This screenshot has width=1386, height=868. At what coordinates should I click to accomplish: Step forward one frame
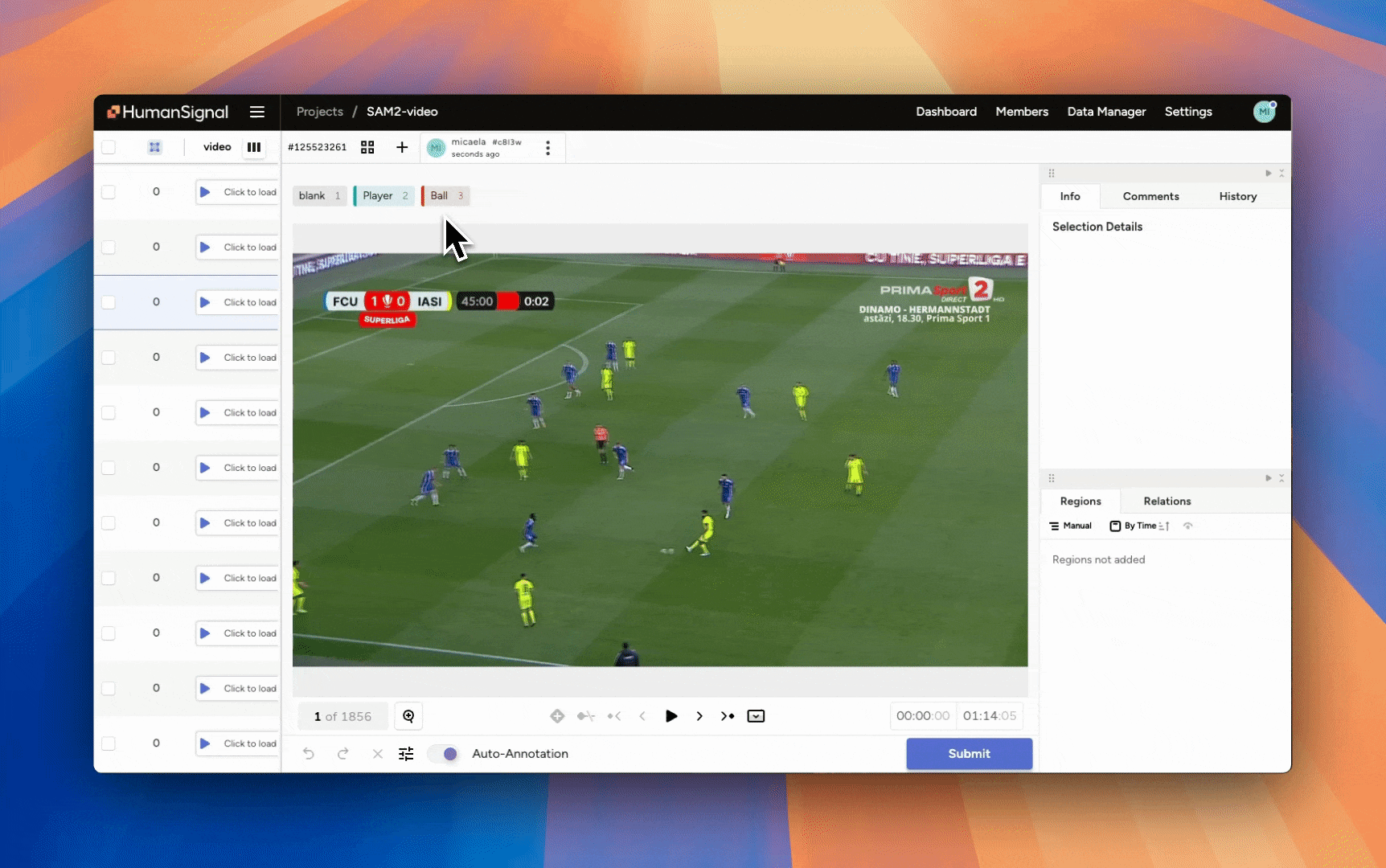coord(699,716)
